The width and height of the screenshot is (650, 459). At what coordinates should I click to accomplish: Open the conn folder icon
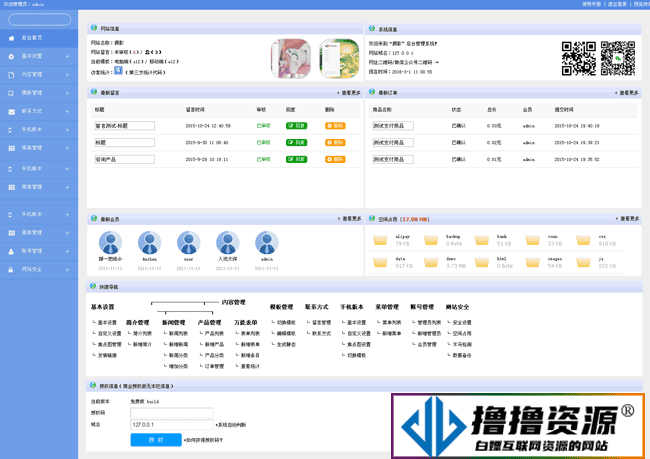[x=533, y=240]
